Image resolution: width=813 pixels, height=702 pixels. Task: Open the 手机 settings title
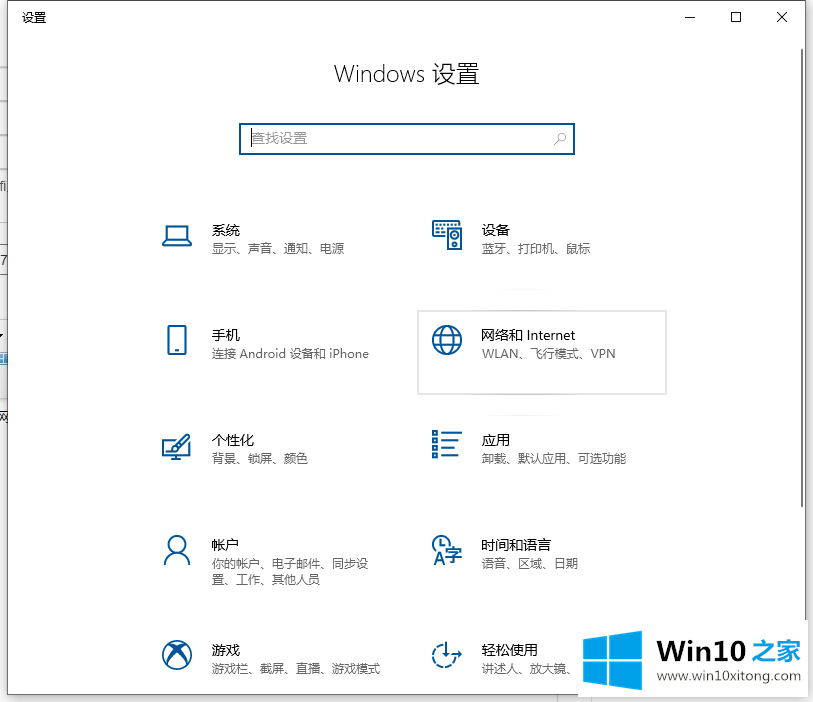(x=226, y=335)
